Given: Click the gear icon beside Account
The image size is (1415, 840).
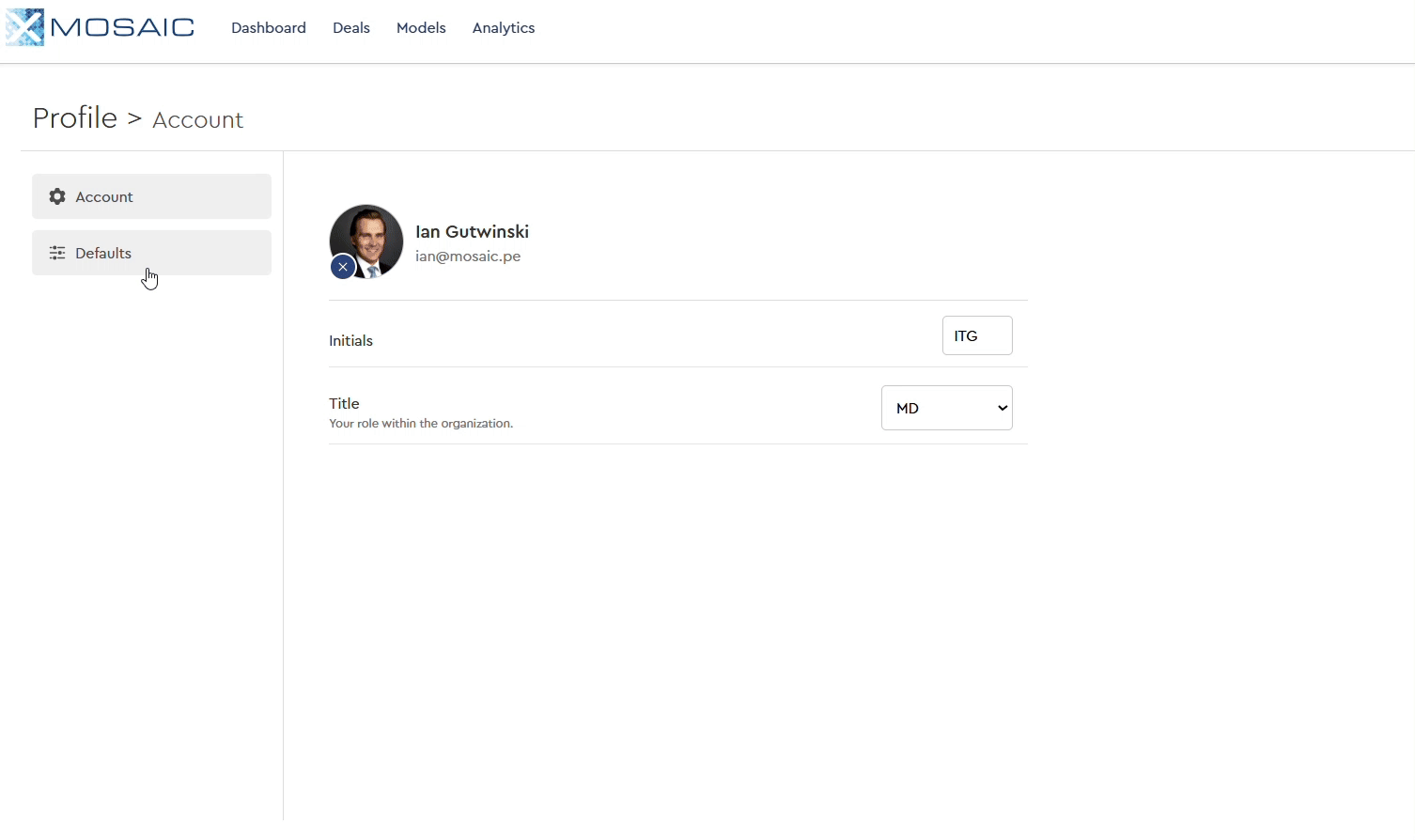Looking at the screenshot, I should click(x=57, y=196).
